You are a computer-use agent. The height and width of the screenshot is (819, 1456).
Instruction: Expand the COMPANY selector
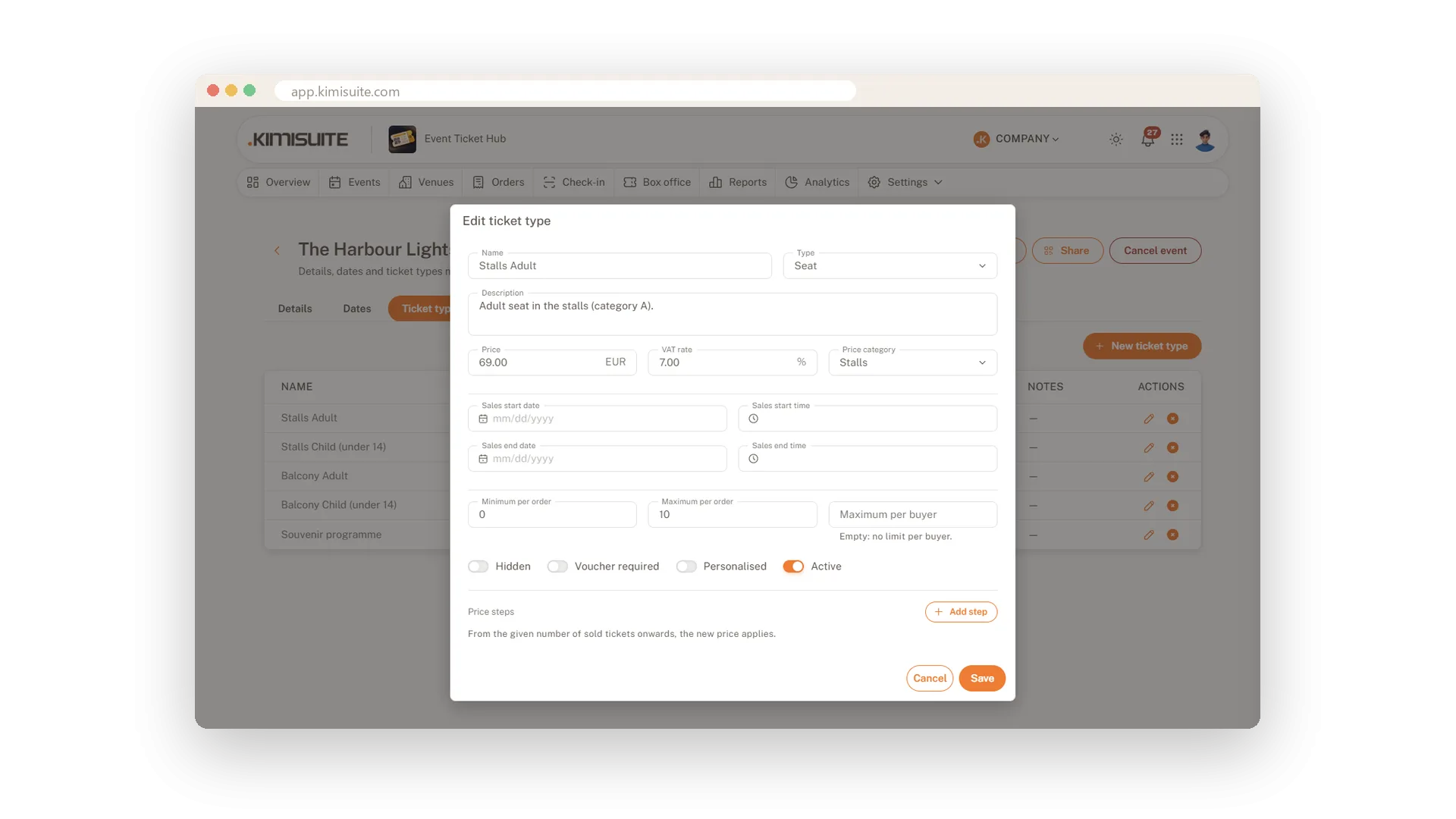coord(1016,139)
